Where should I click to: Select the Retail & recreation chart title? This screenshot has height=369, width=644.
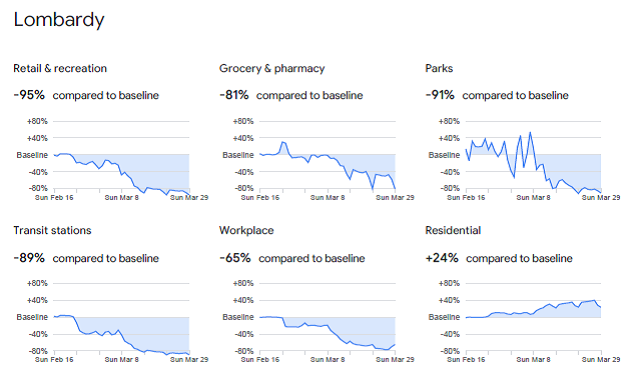tap(60, 68)
